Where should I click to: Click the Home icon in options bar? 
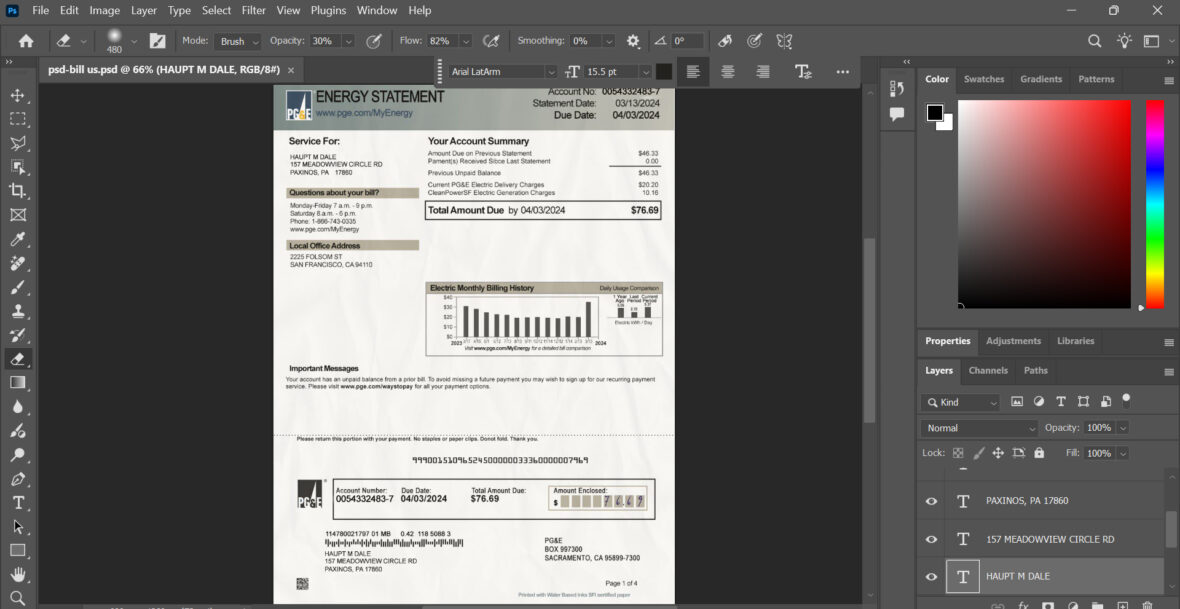26,41
